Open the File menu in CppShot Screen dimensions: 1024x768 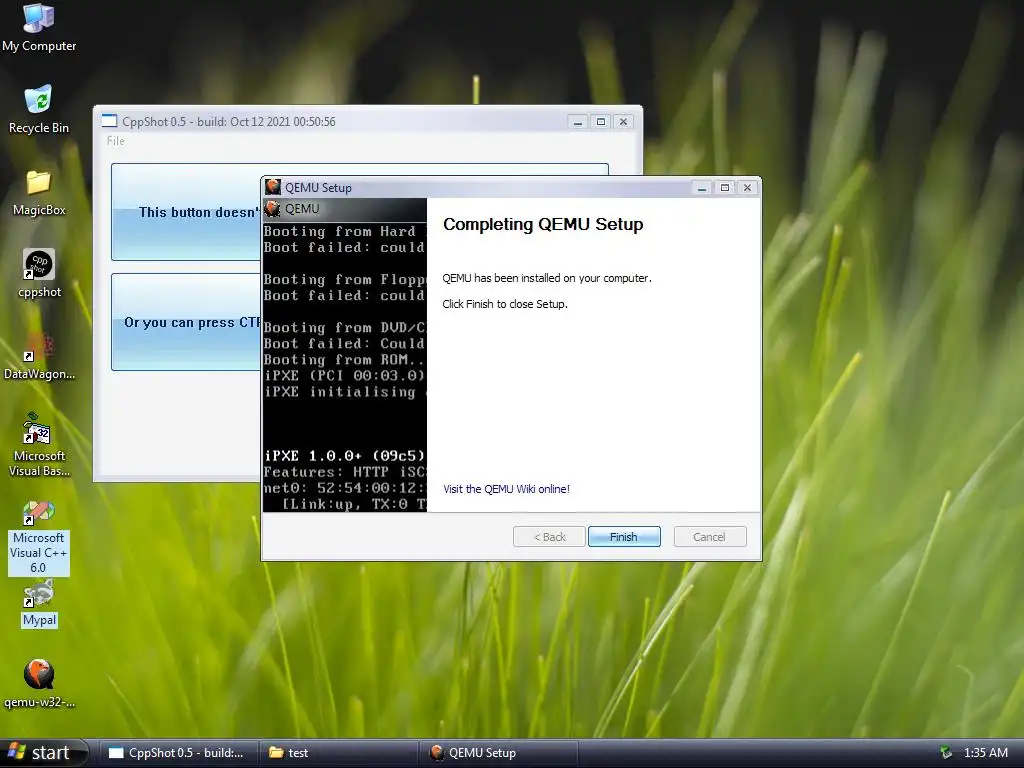(x=116, y=140)
